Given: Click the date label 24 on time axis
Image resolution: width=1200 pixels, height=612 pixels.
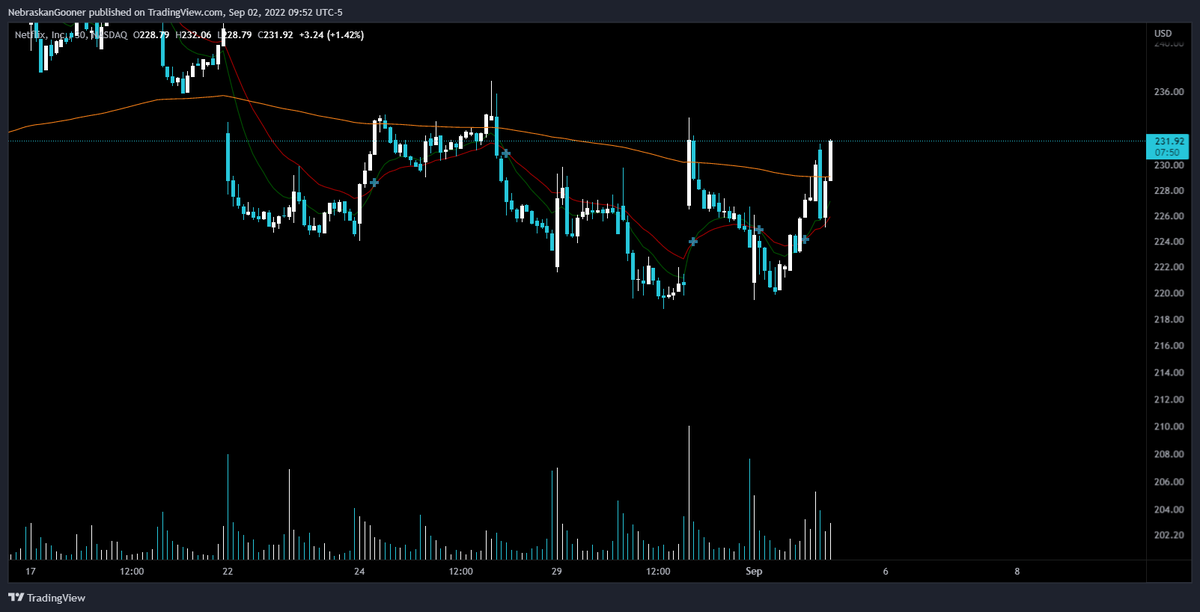Looking at the screenshot, I should point(360,572).
